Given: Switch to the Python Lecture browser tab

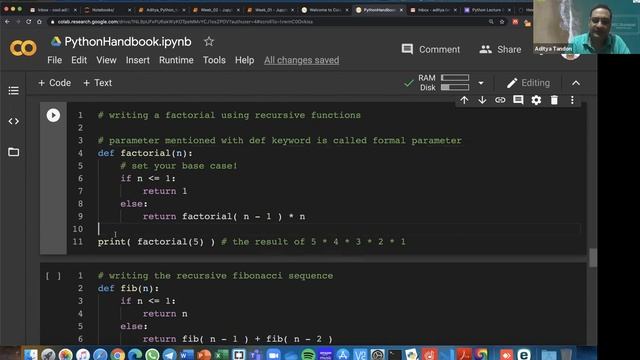Looking at the screenshot, I should point(487,10).
